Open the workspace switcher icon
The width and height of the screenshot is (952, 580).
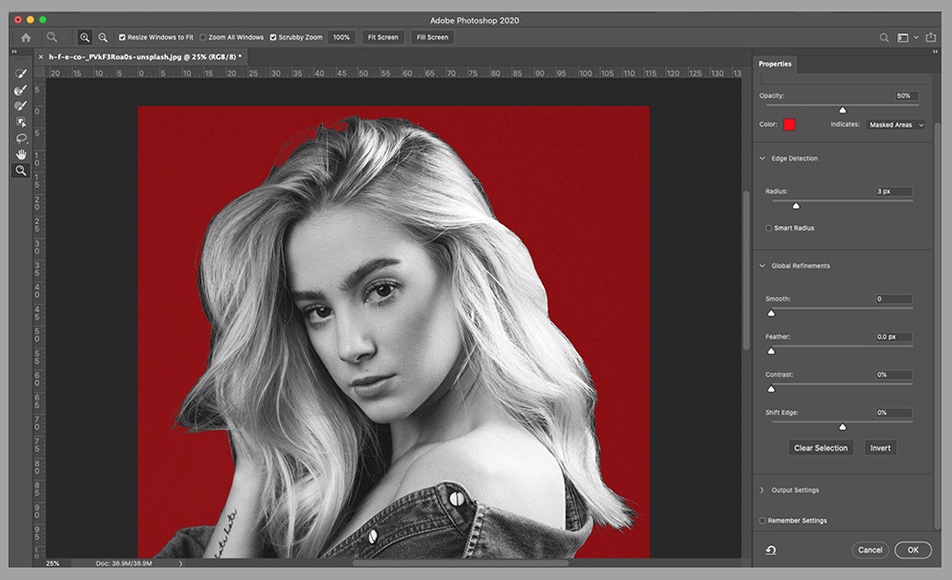click(903, 38)
